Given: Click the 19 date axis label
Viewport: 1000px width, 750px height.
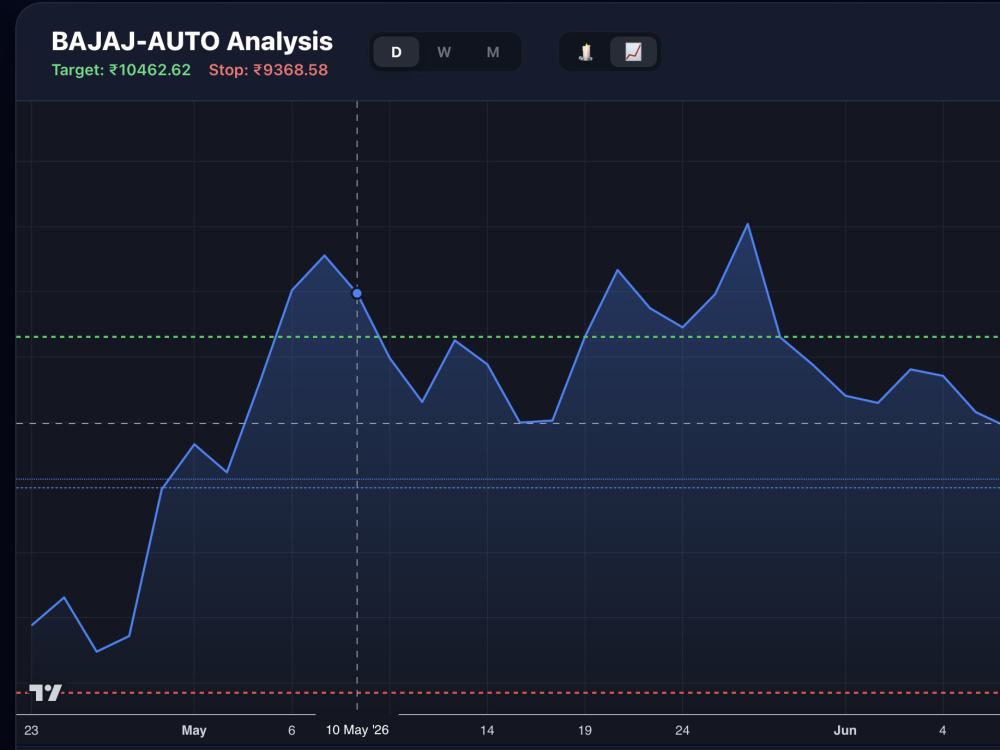Looking at the screenshot, I should tap(585, 730).
